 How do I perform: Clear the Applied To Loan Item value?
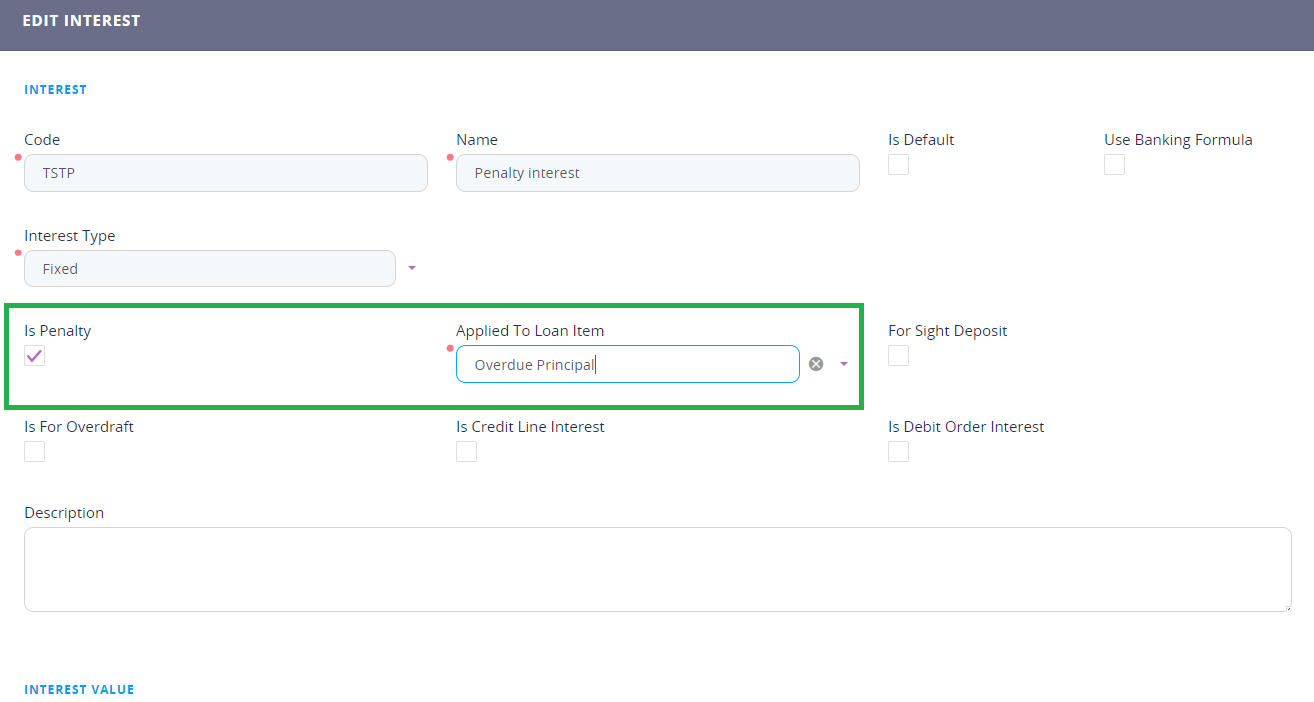tap(816, 364)
